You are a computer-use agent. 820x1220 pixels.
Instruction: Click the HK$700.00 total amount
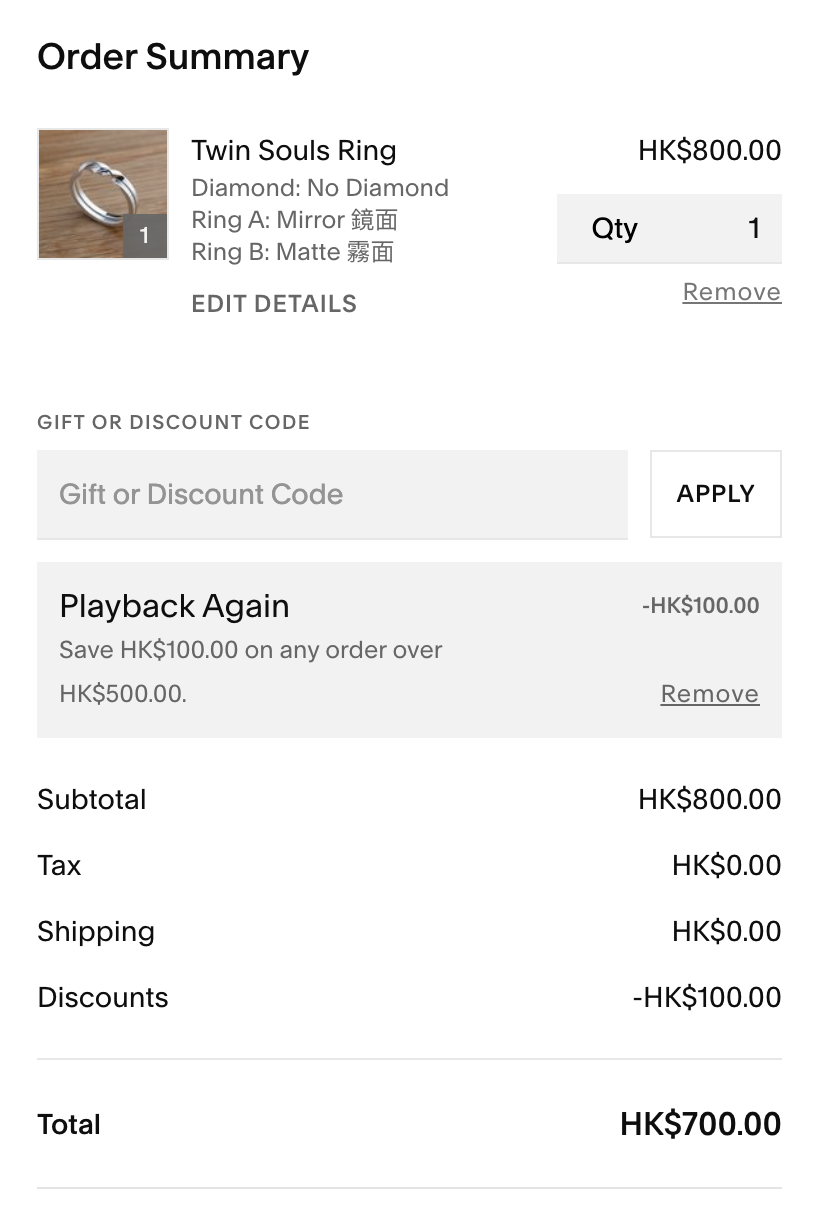[701, 1124]
